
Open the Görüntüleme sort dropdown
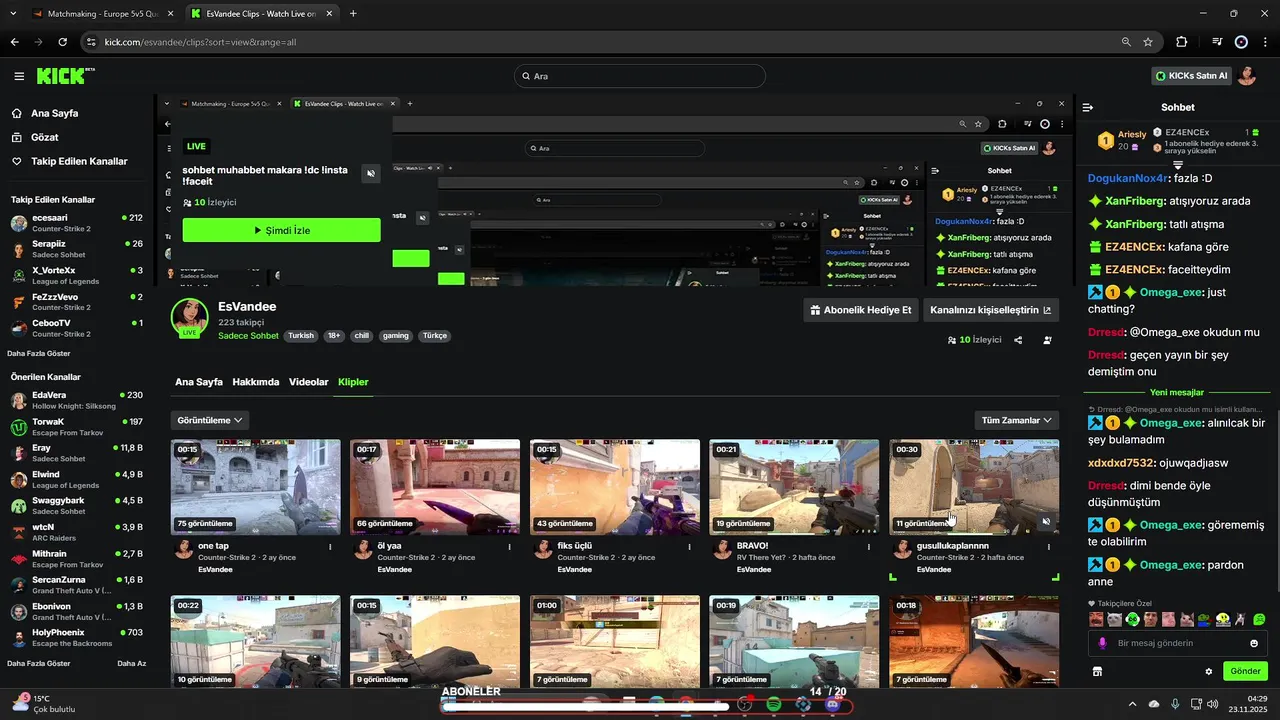pos(210,420)
